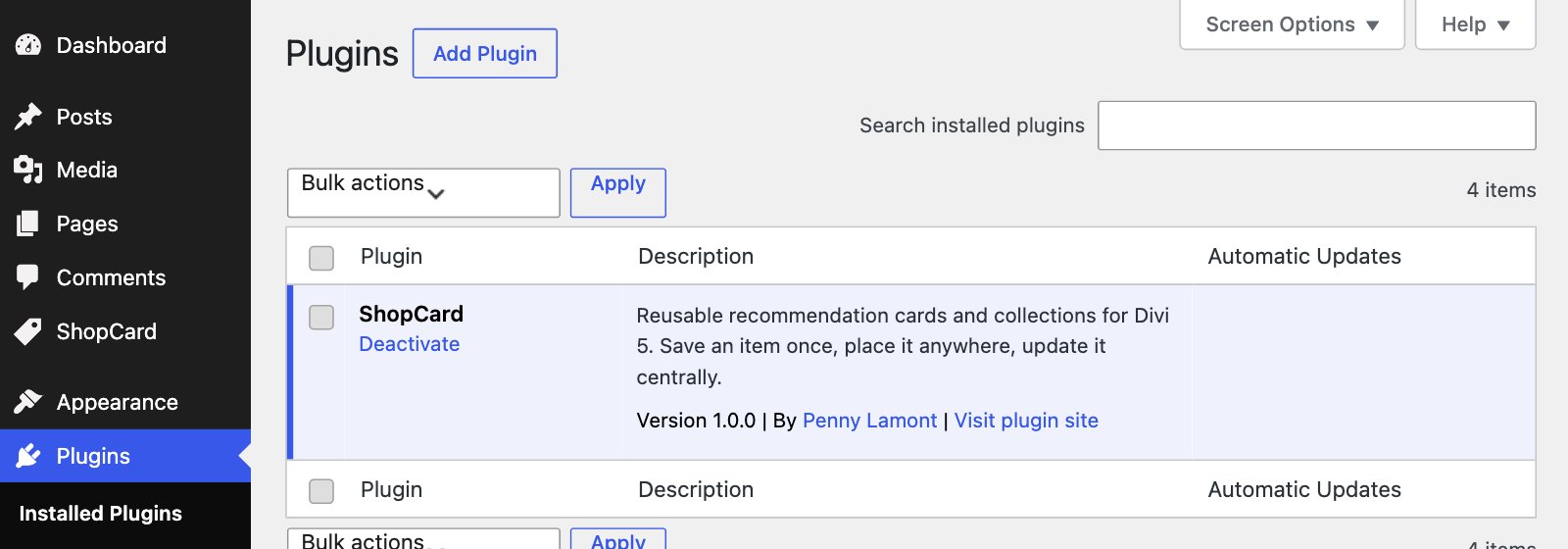Click the Description column label in footer
Screen dimensions: 1568x549
click(x=696, y=489)
